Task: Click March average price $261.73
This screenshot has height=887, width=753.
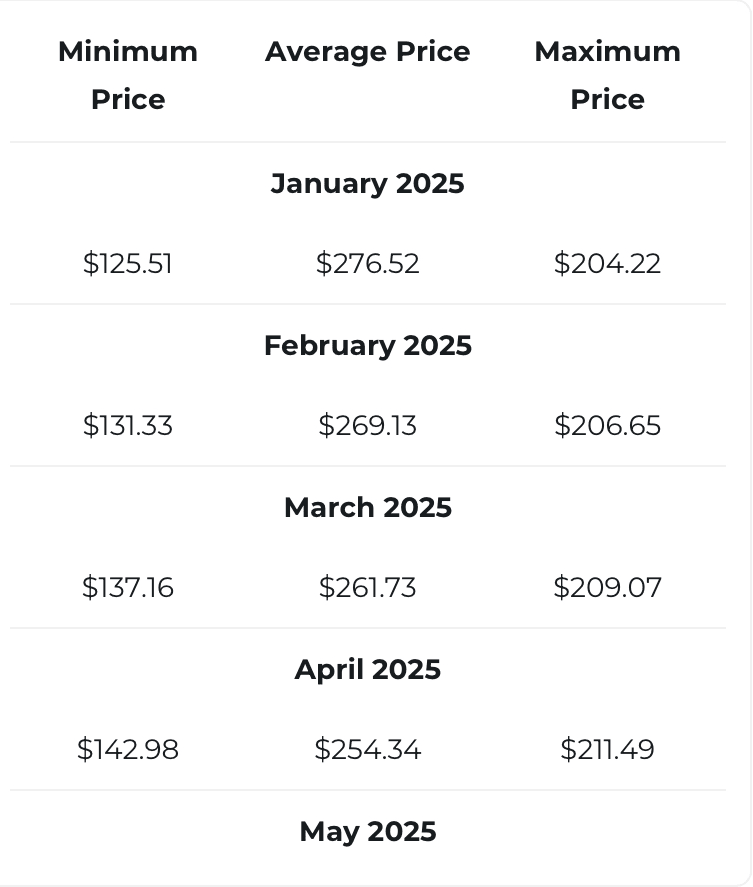Action: pyautogui.click(x=368, y=587)
